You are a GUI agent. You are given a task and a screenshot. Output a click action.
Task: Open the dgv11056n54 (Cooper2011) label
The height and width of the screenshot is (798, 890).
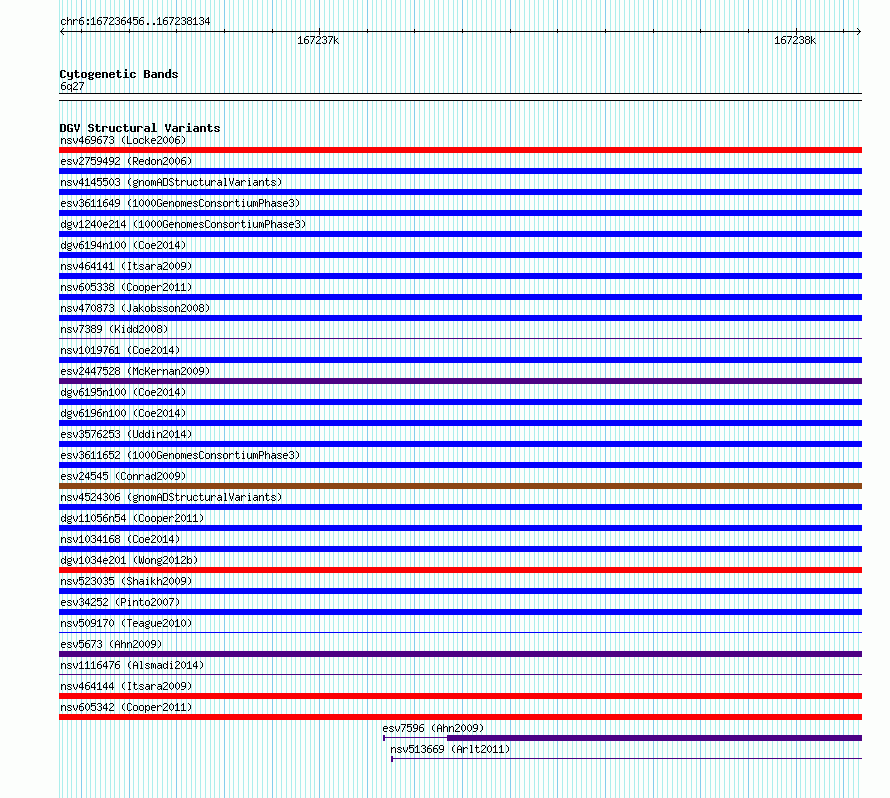pos(132,518)
